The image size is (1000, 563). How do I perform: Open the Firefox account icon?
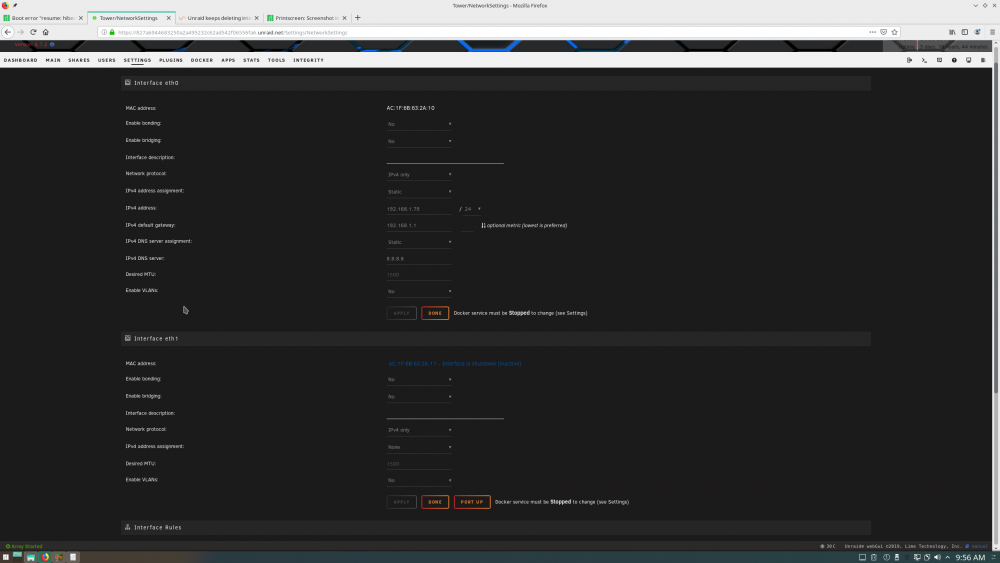point(978,32)
